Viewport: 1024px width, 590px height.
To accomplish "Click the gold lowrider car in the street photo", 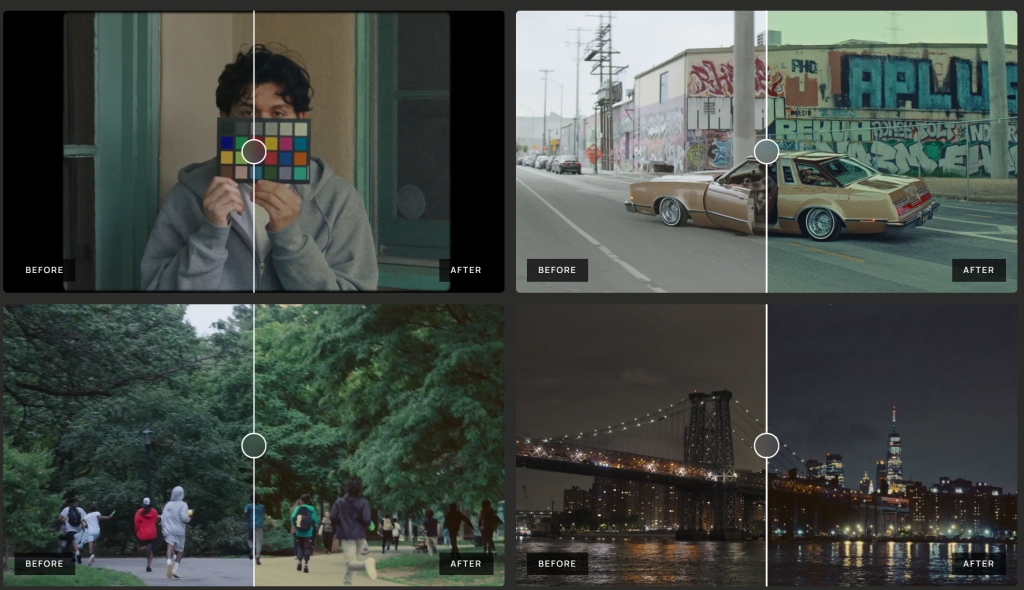I will tap(780, 195).
